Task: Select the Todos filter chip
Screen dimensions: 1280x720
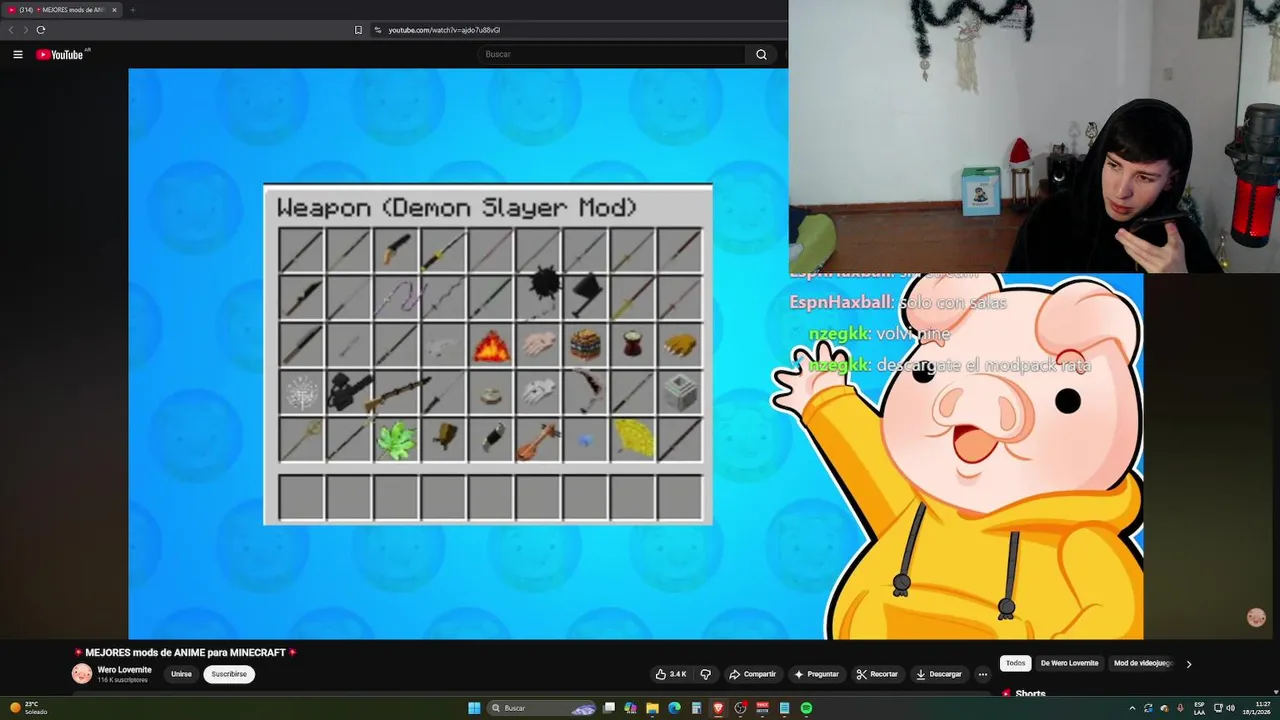Action: (1015, 663)
